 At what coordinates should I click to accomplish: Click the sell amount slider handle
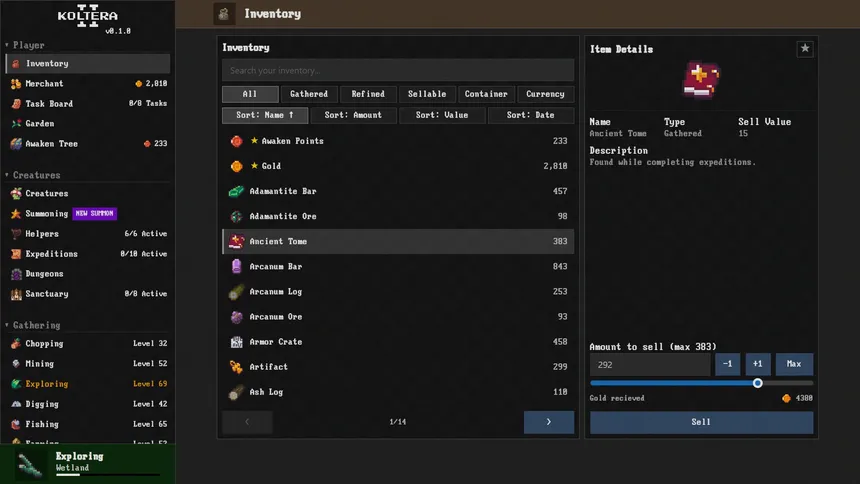[757, 383]
